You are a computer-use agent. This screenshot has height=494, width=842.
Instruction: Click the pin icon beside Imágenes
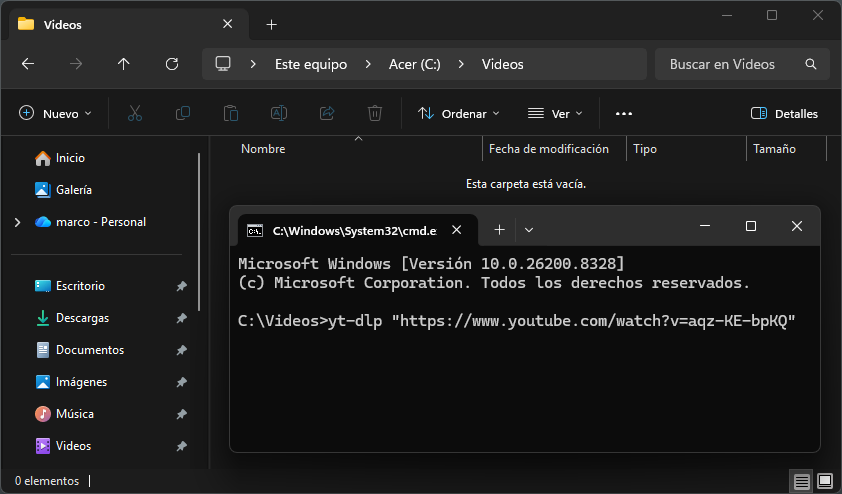pos(182,382)
